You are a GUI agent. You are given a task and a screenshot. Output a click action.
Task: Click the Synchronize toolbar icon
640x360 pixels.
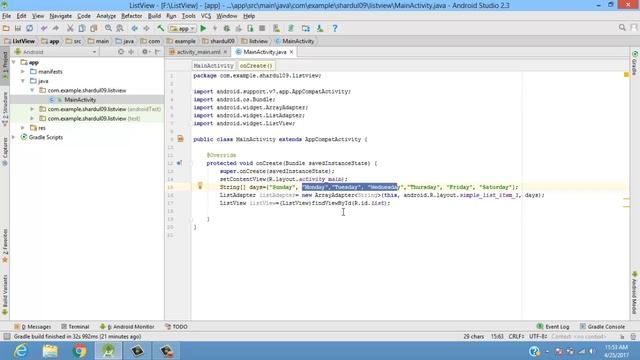point(29,28)
